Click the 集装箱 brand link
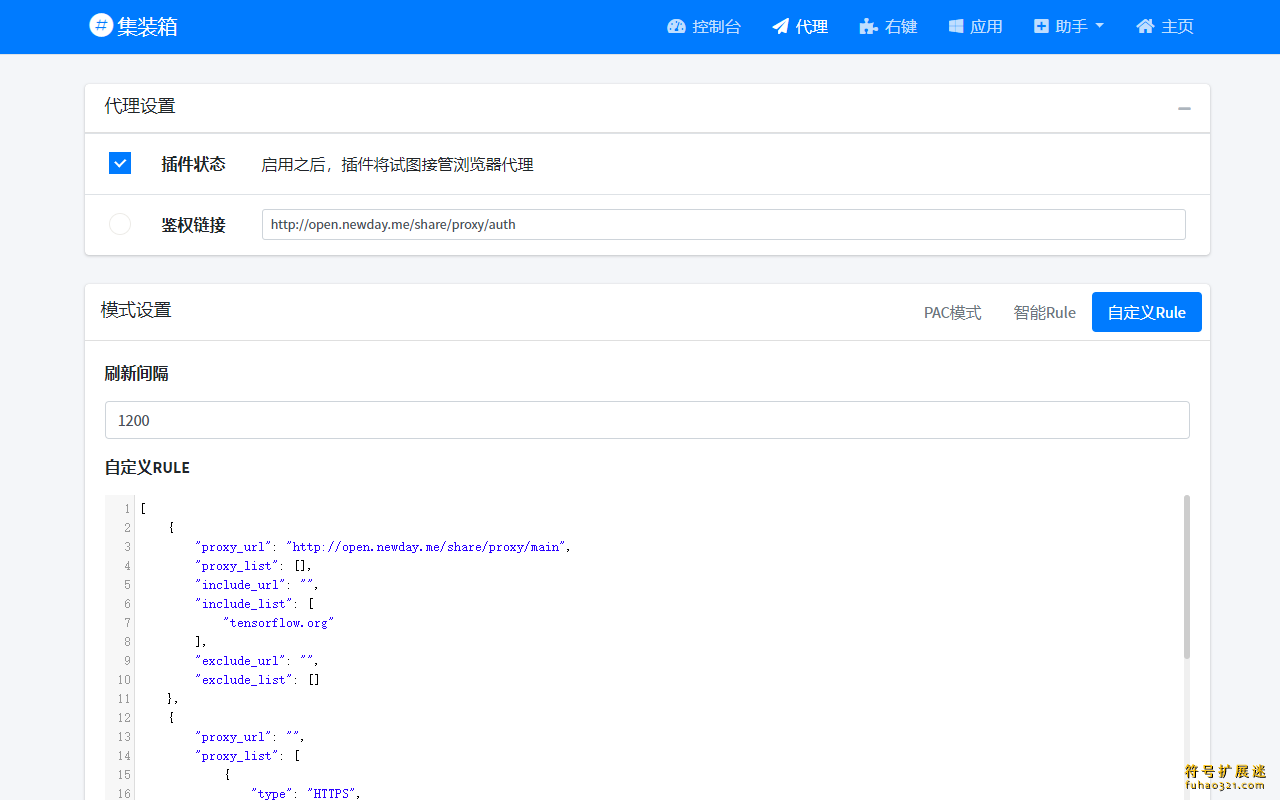The image size is (1280, 800). [x=133, y=26]
